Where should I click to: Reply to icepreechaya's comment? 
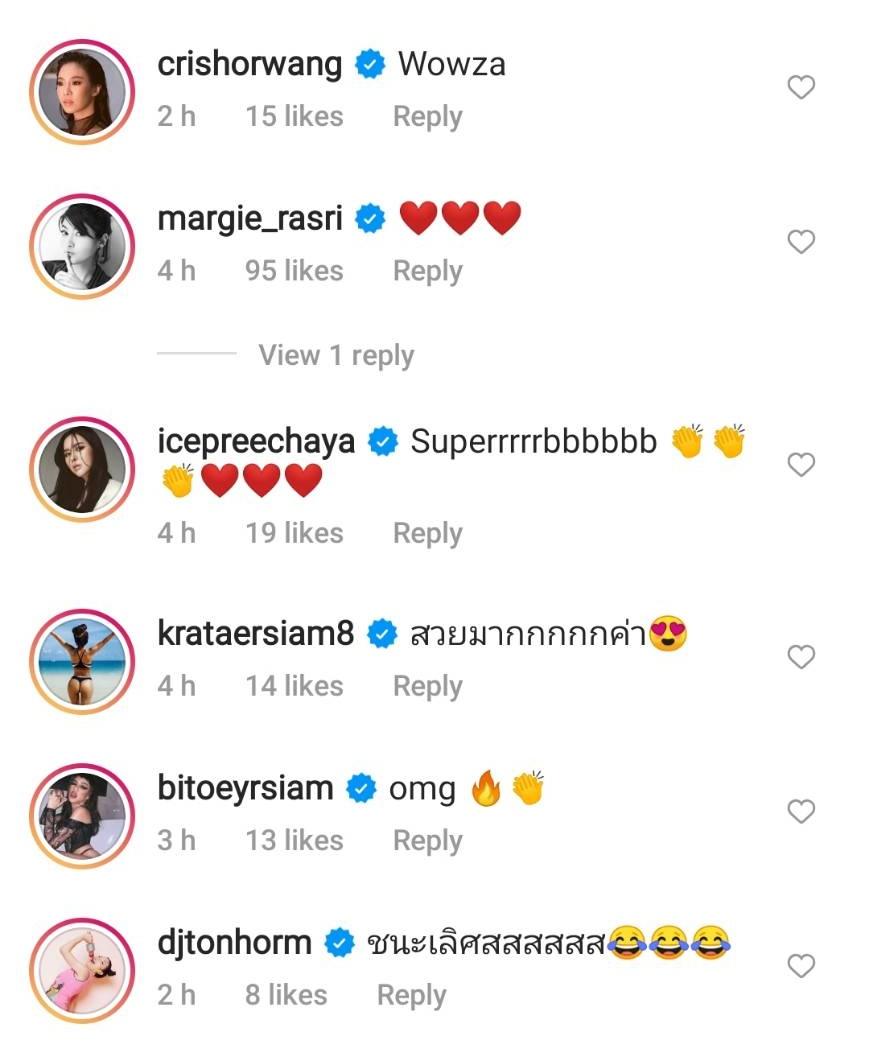coord(427,533)
